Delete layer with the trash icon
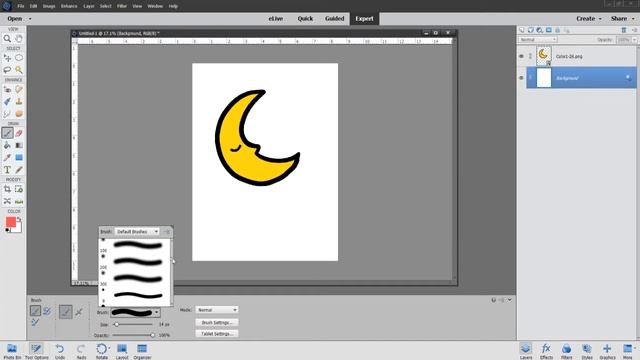 click(624, 30)
